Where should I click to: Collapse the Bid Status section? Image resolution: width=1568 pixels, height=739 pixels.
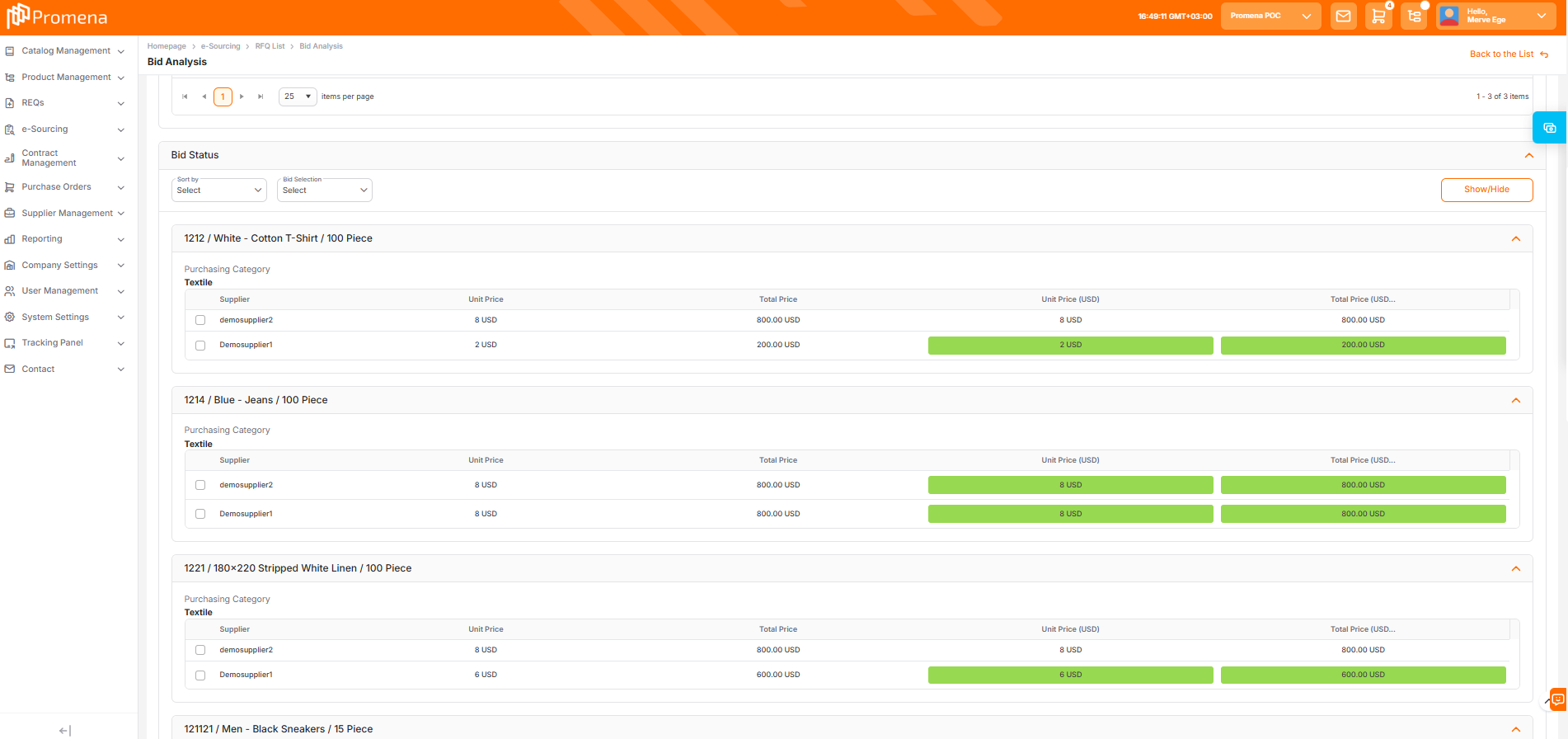[x=1529, y=155]
